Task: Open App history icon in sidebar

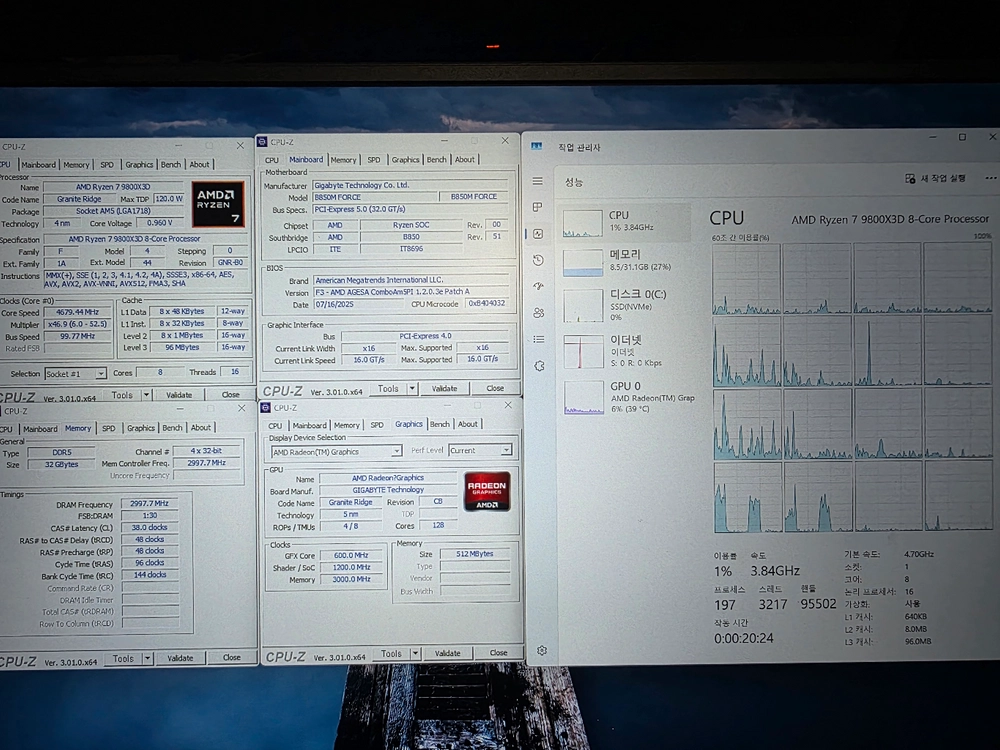Action: [538, 260]
